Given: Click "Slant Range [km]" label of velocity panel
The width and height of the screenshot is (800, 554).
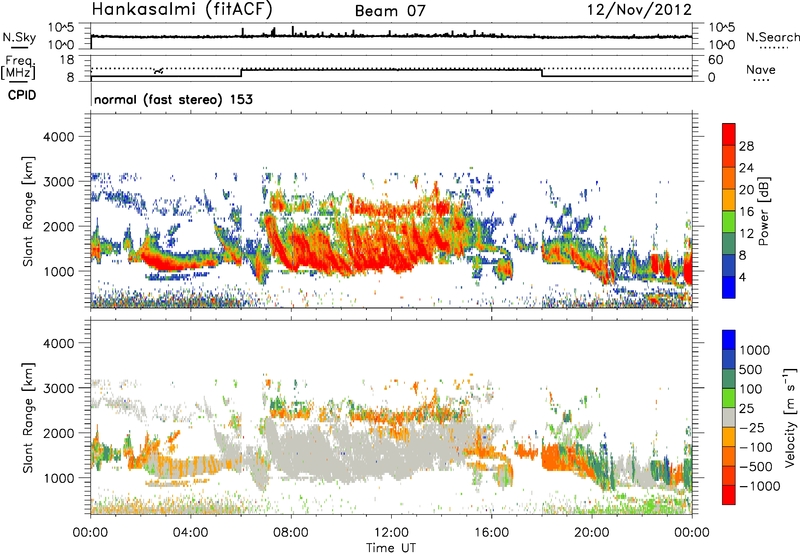Looking at the screenshot, I should pos(28,418).
